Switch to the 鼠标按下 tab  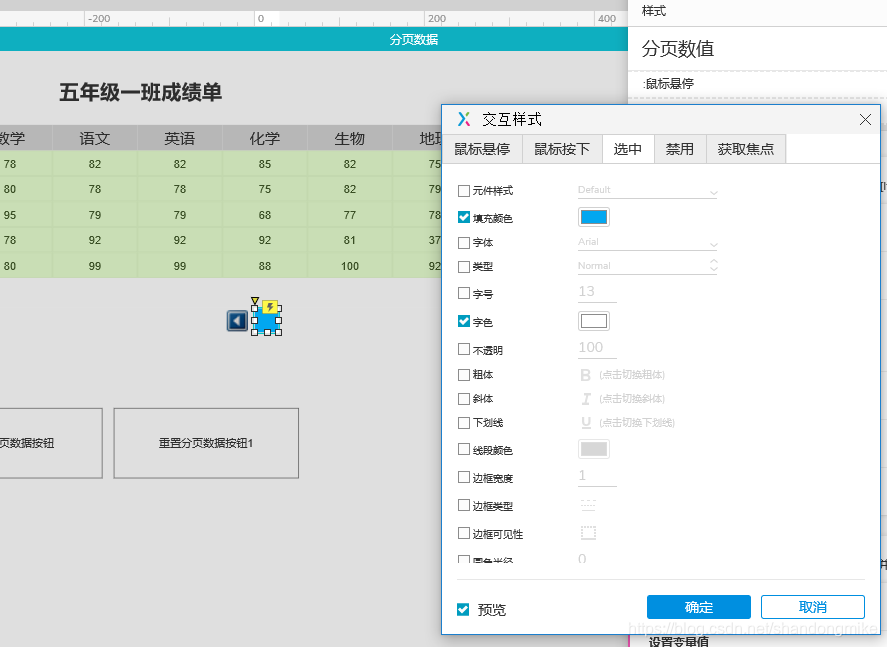coord(562,149)
